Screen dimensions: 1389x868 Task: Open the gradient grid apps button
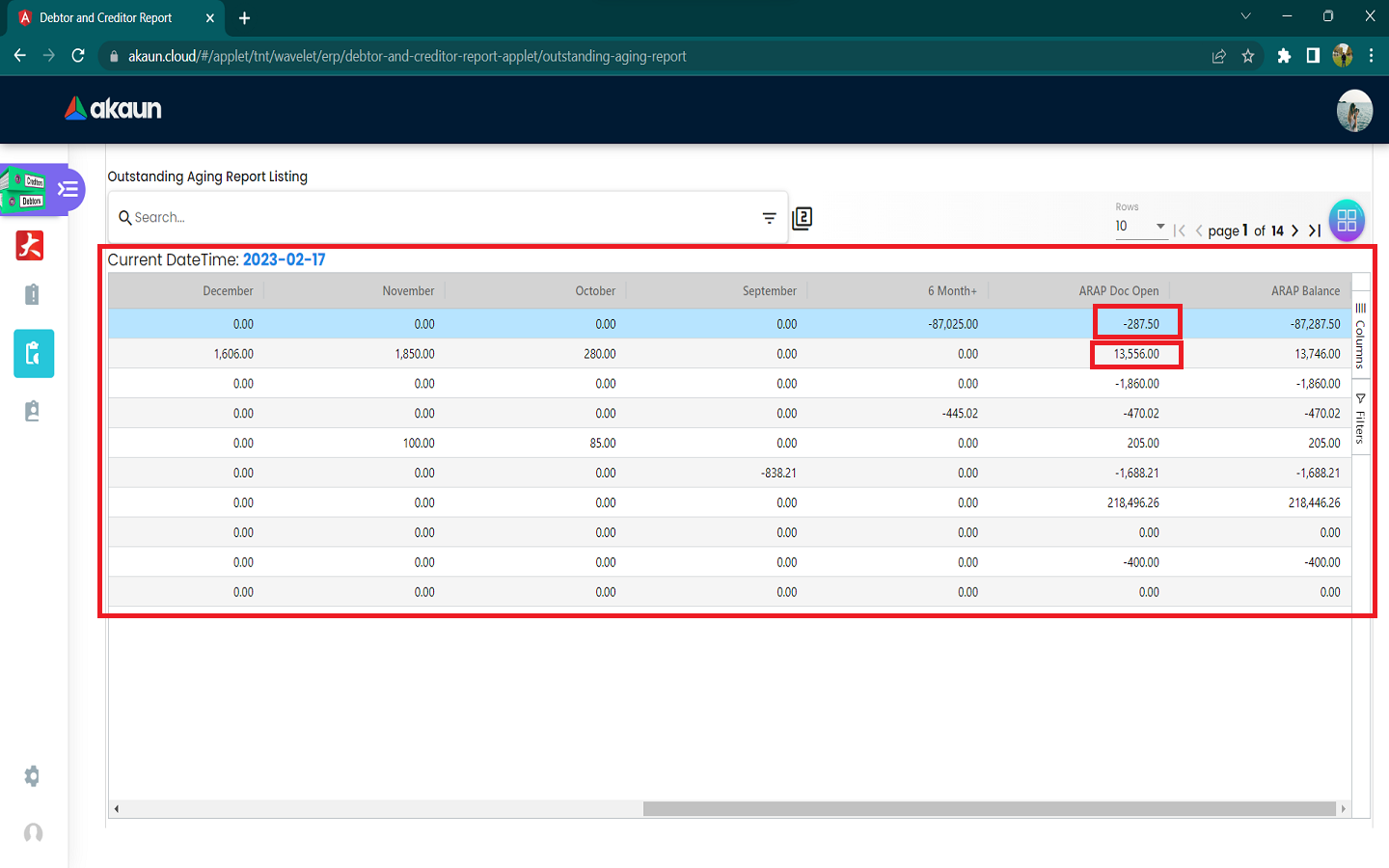tap(1347, 220)
